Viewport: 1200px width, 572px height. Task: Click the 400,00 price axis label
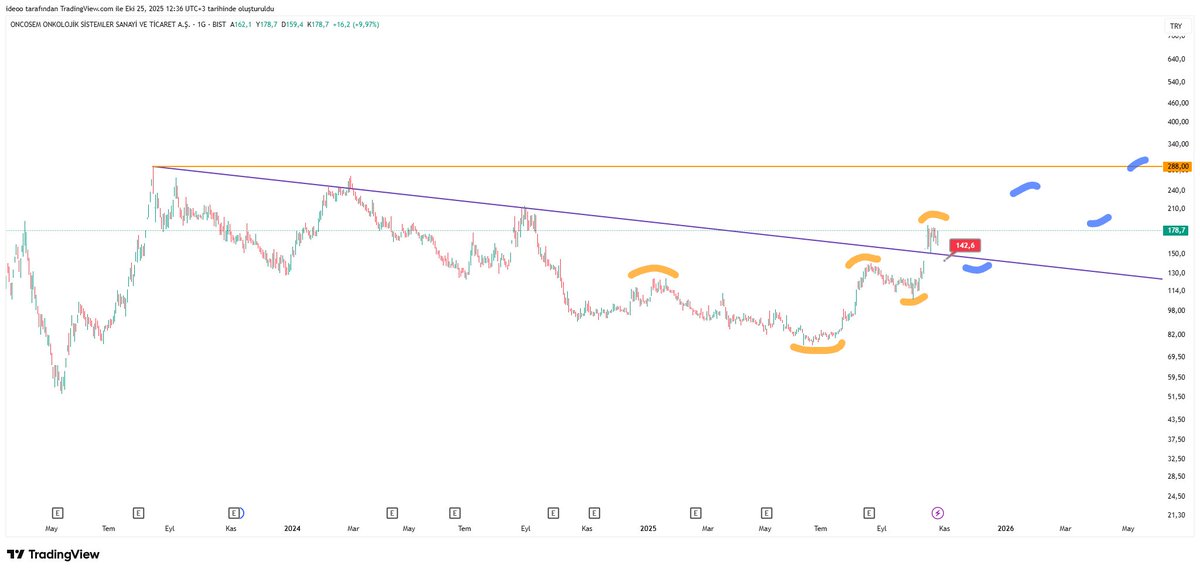[1177, 122]
